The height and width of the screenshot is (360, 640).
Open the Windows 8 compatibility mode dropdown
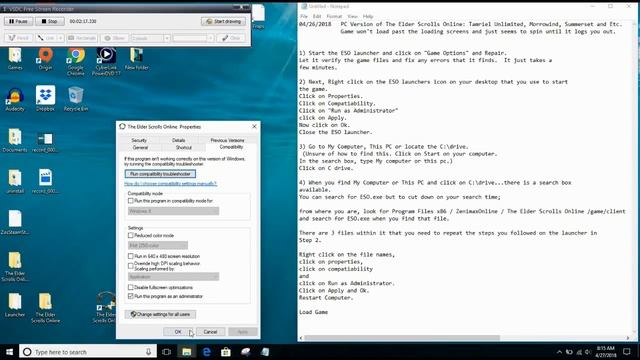tap(173, 211)
